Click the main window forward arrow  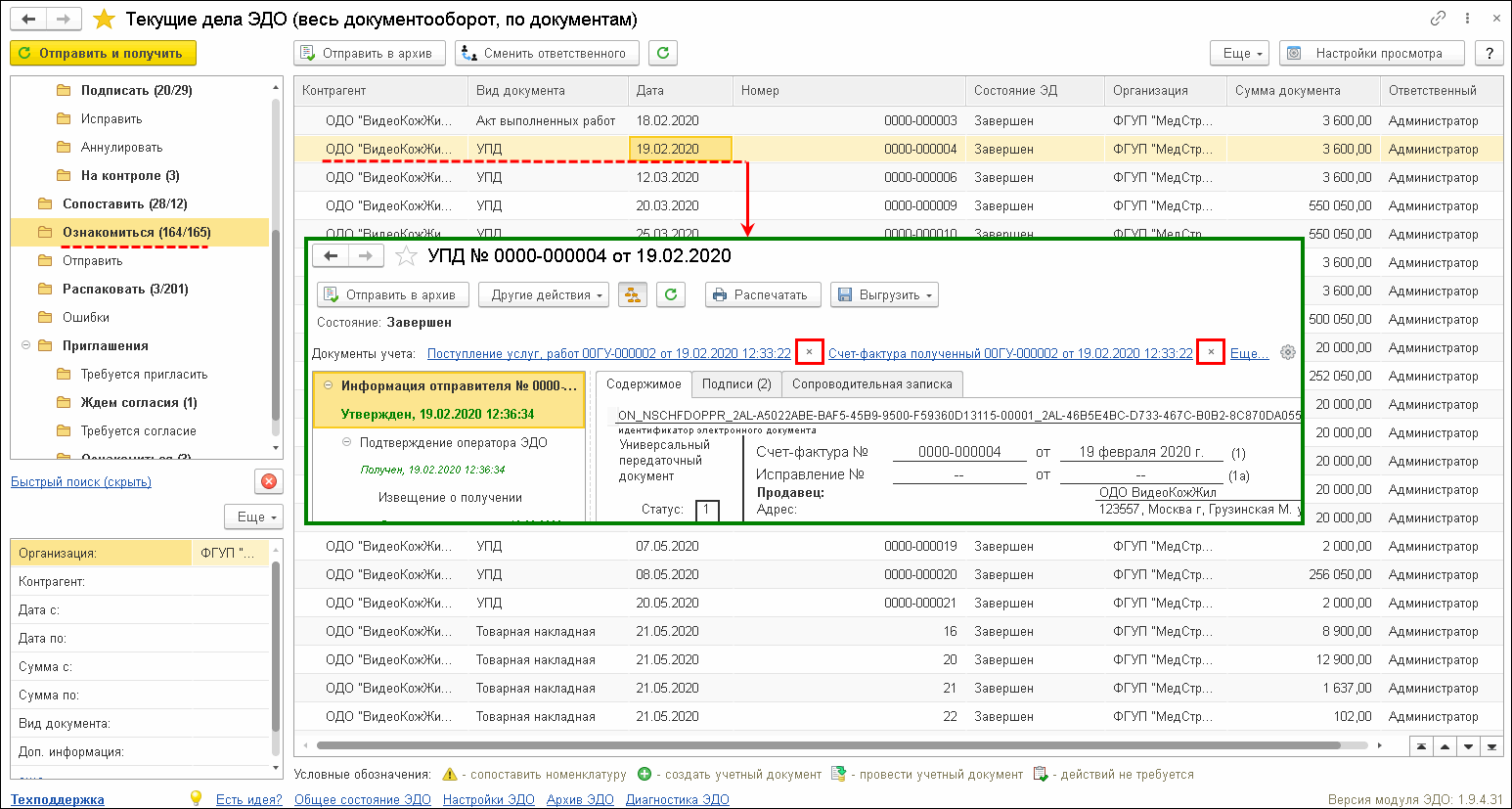point(63,19)
